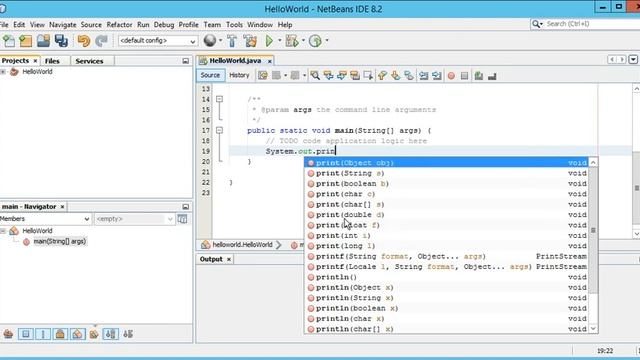Click the Uncomment editor toolbar icon
The image size is (640, 360).
(492, 76)
